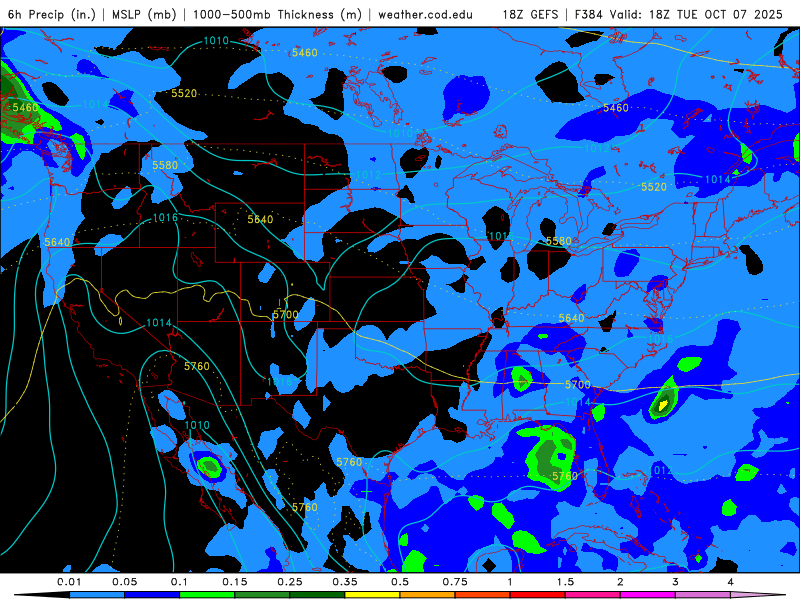800x600 pixels.
Task: Click the hot pink 1.5 color band
Action: [x=593, y=595]
